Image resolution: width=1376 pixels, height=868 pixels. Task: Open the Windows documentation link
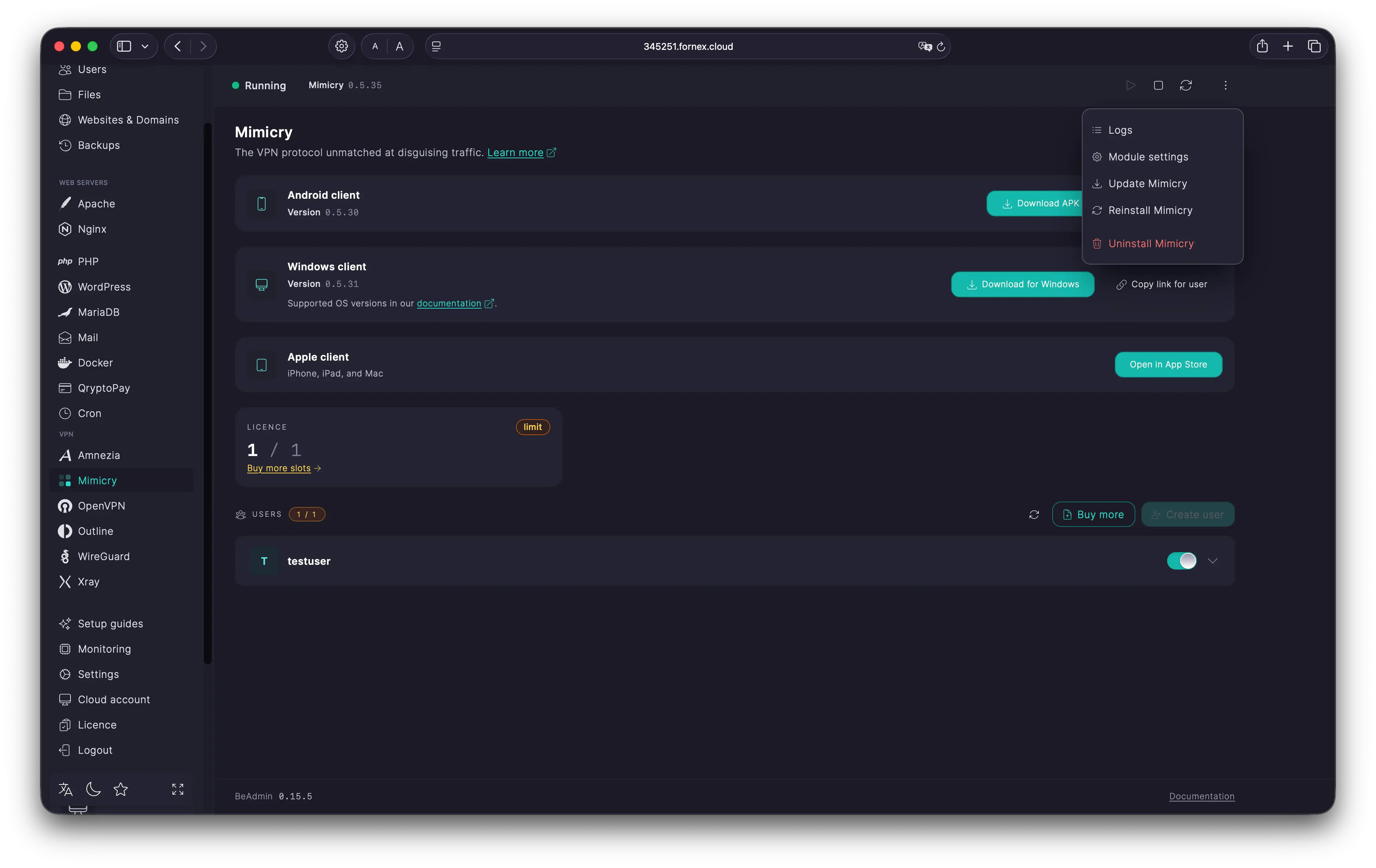click(x=448, y=304)
